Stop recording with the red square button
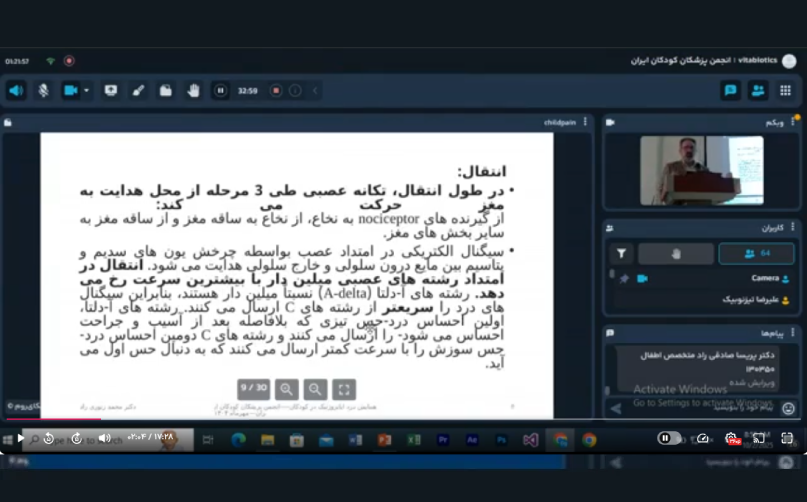Viewport: 807px width, 502px height. click(276, 91)
